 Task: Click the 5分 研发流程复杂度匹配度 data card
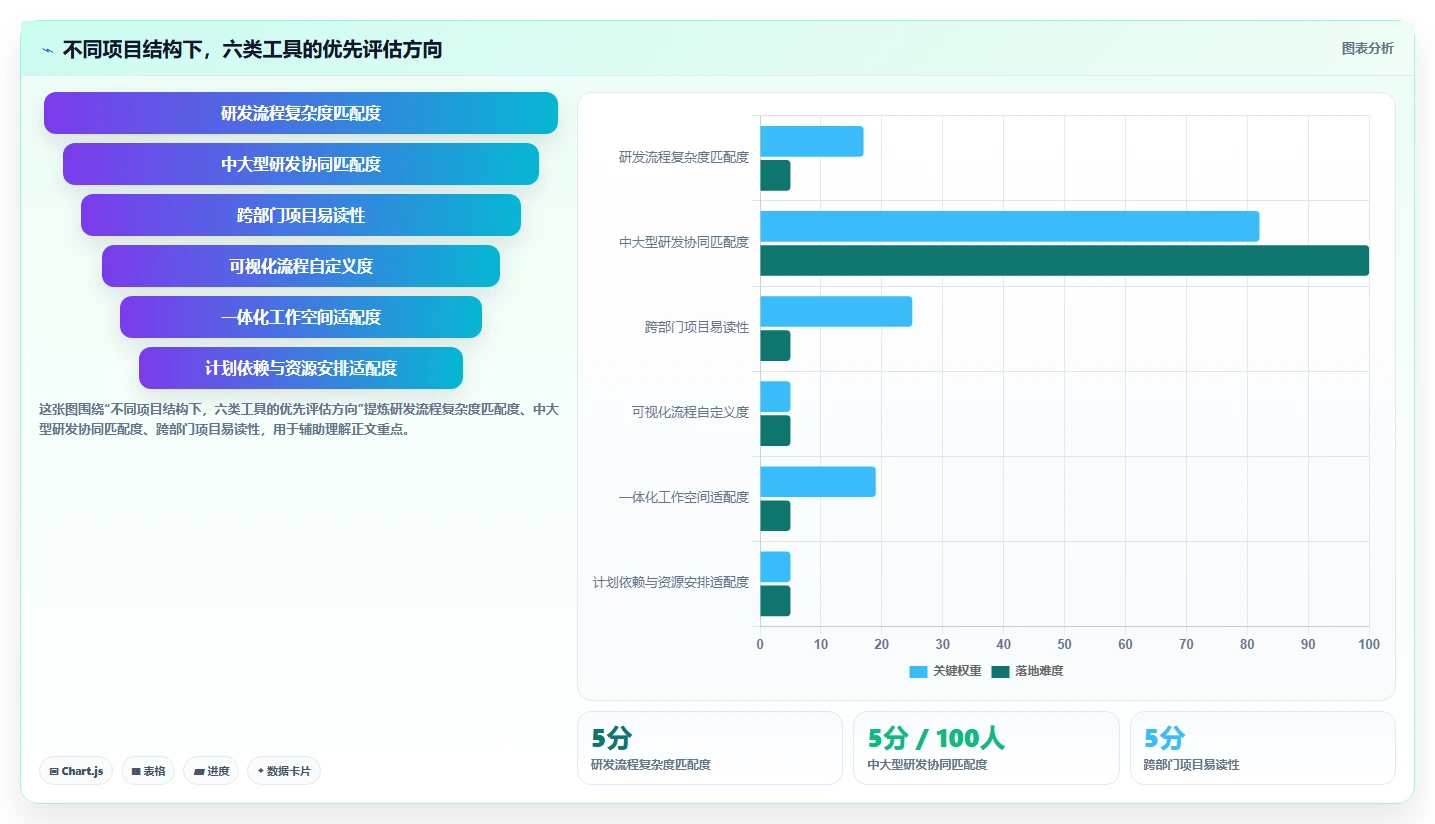point(710,748)
